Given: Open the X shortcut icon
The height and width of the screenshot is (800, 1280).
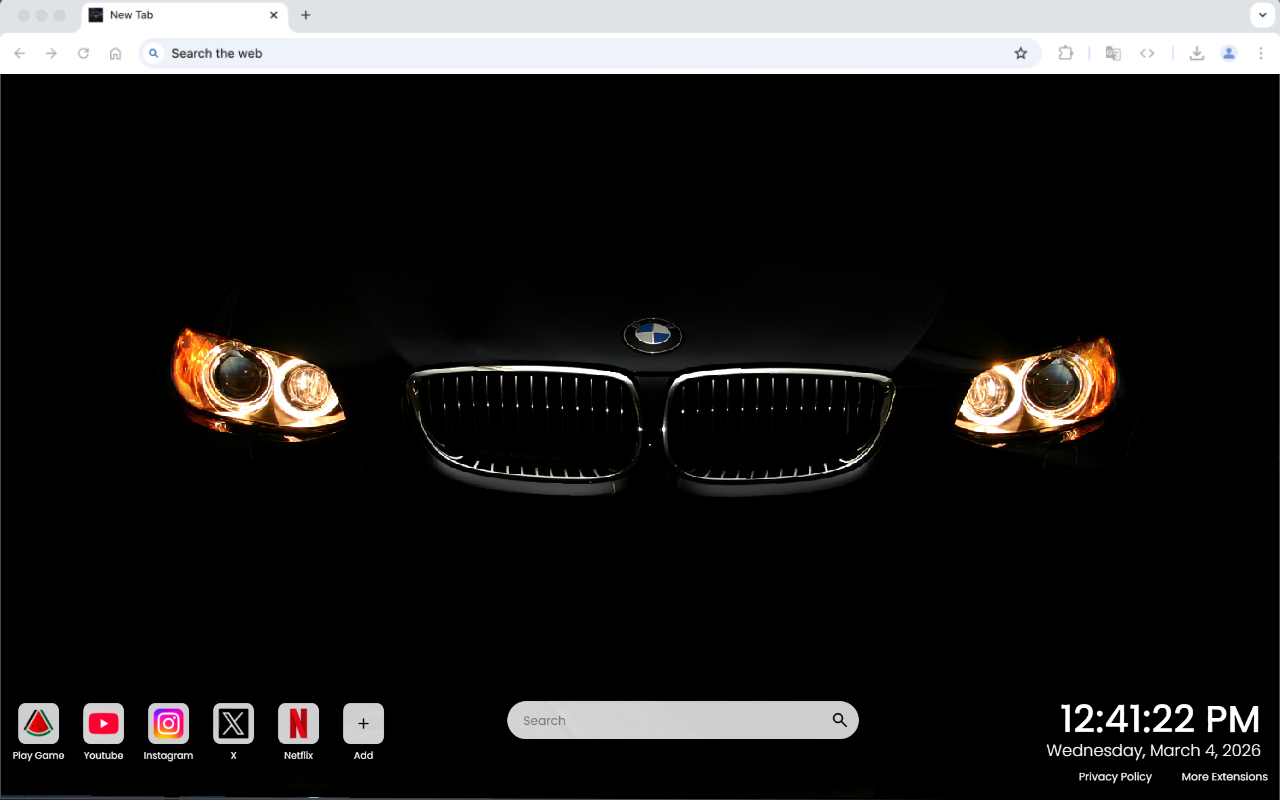Looking at the screenshot, I should [x=233, y=724].
